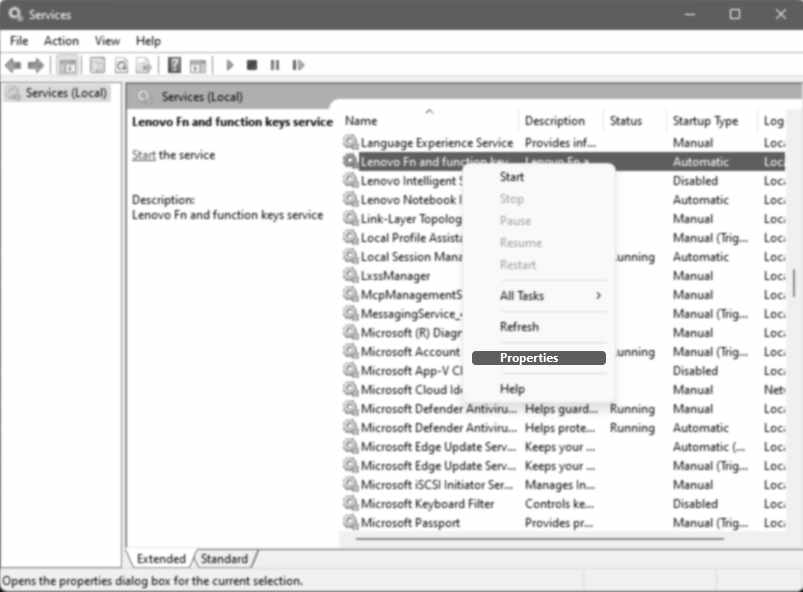
Task: Click the Restart Service toolbar icon
Action: point(297,65)
